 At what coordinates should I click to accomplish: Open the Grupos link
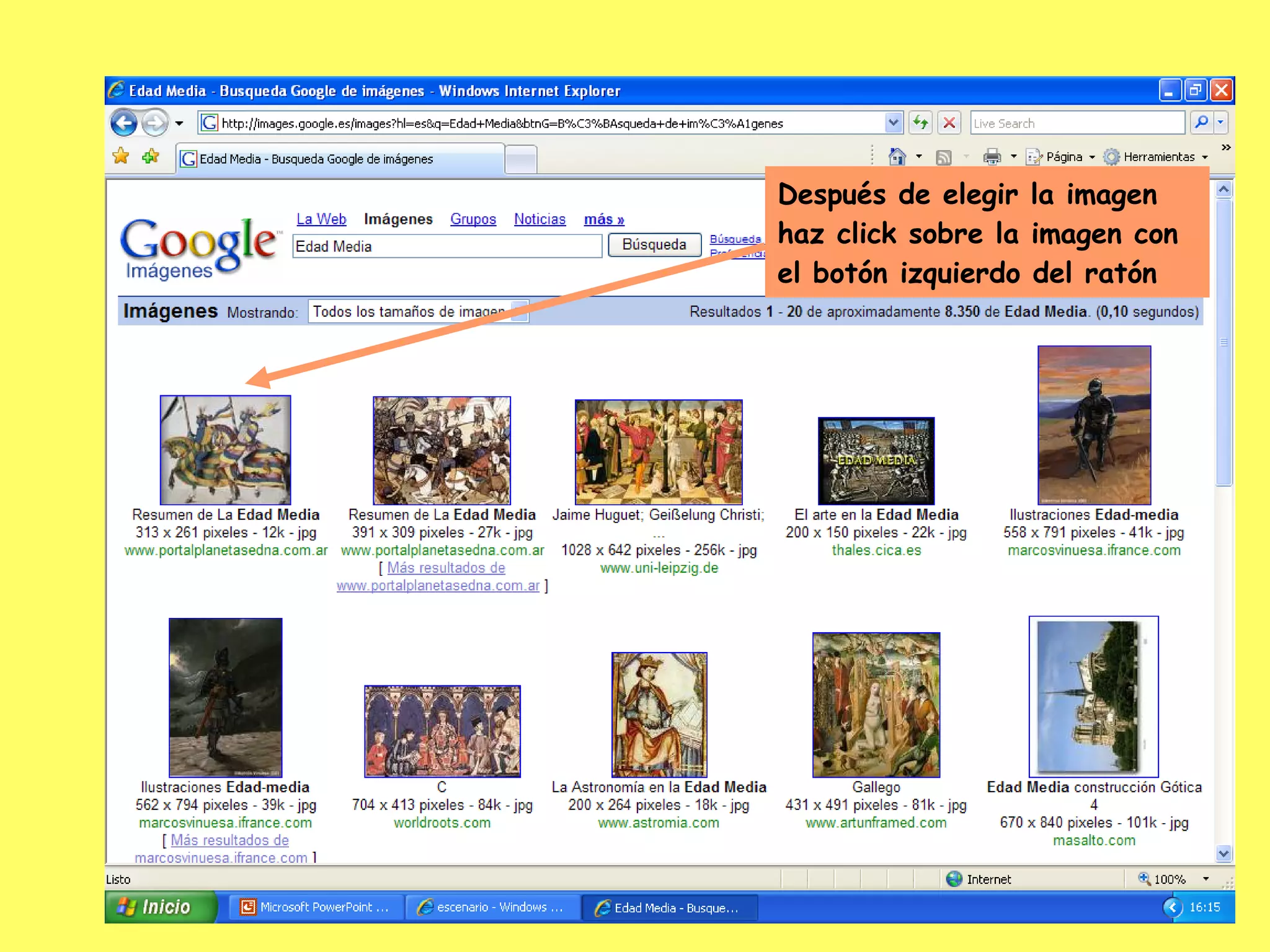pos(473,219)
